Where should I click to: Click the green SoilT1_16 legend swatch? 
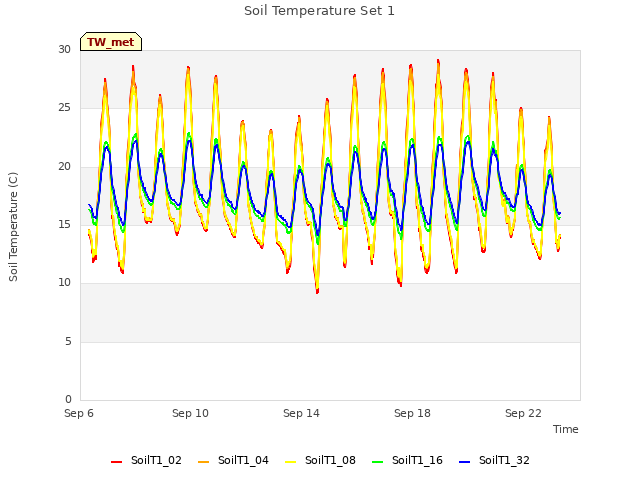(x=378, y=462)
